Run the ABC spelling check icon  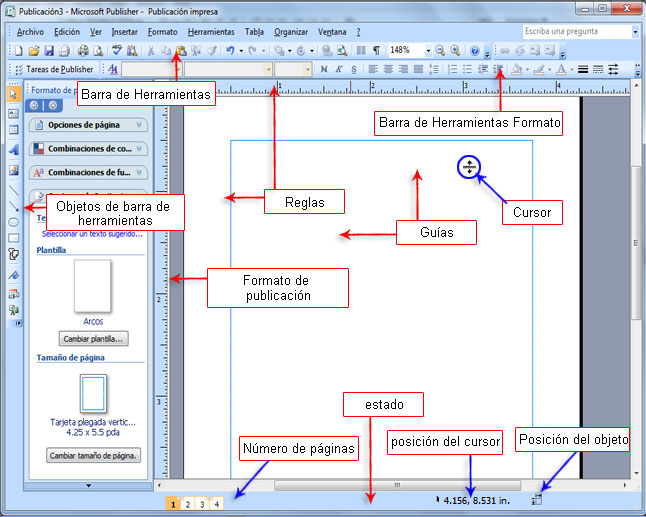point(117,51)
